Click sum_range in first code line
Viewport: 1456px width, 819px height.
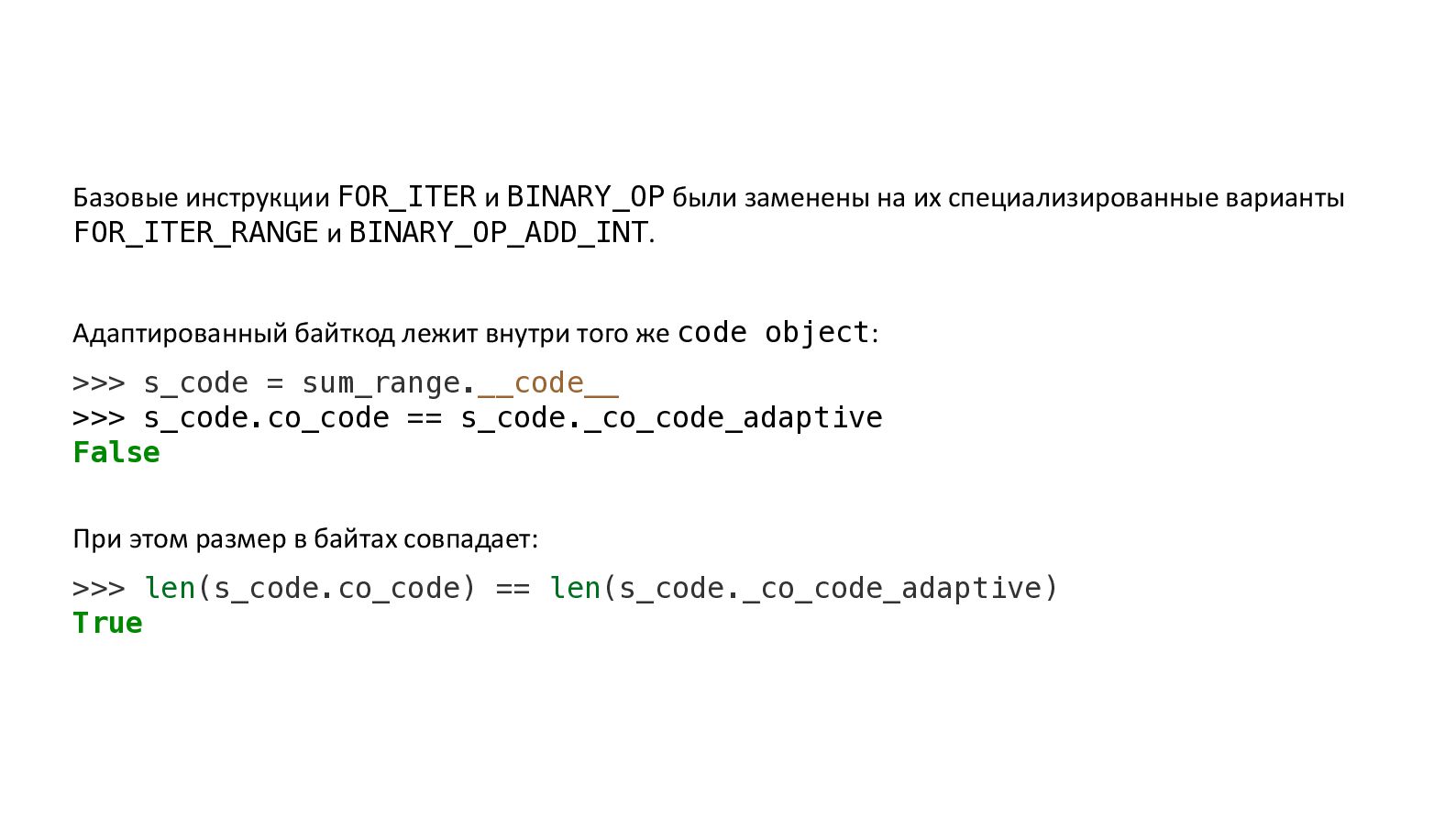pyautogui.click(x=381, y=383)
